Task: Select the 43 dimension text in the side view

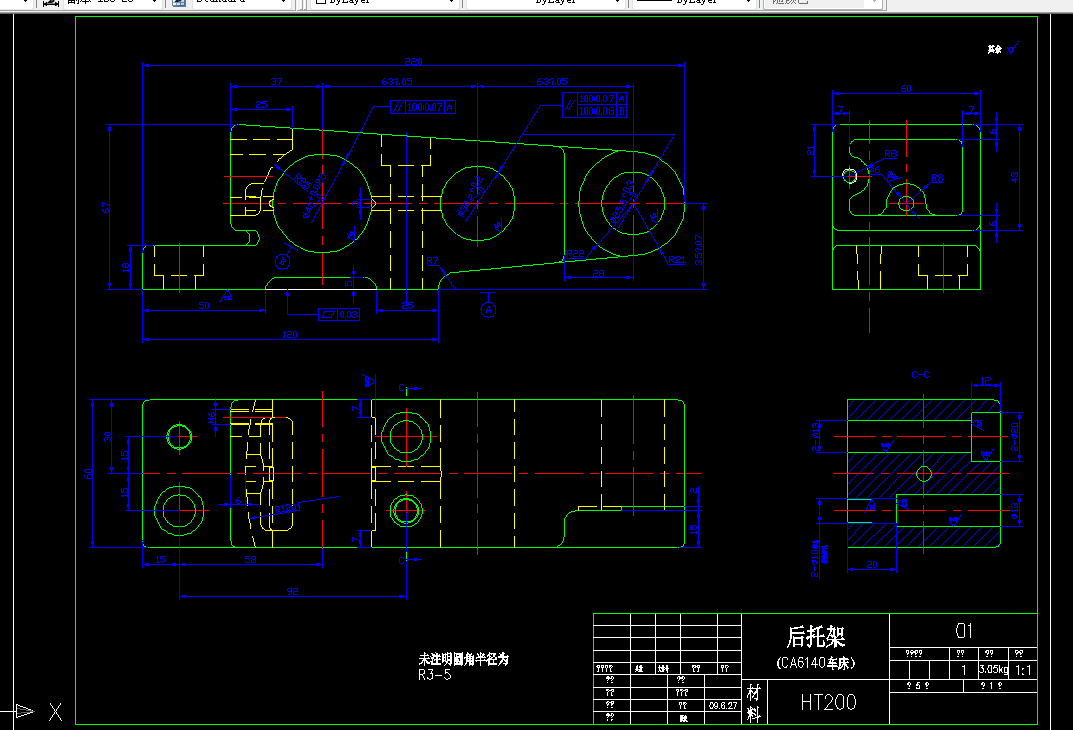Action: tap(1014, 177)
